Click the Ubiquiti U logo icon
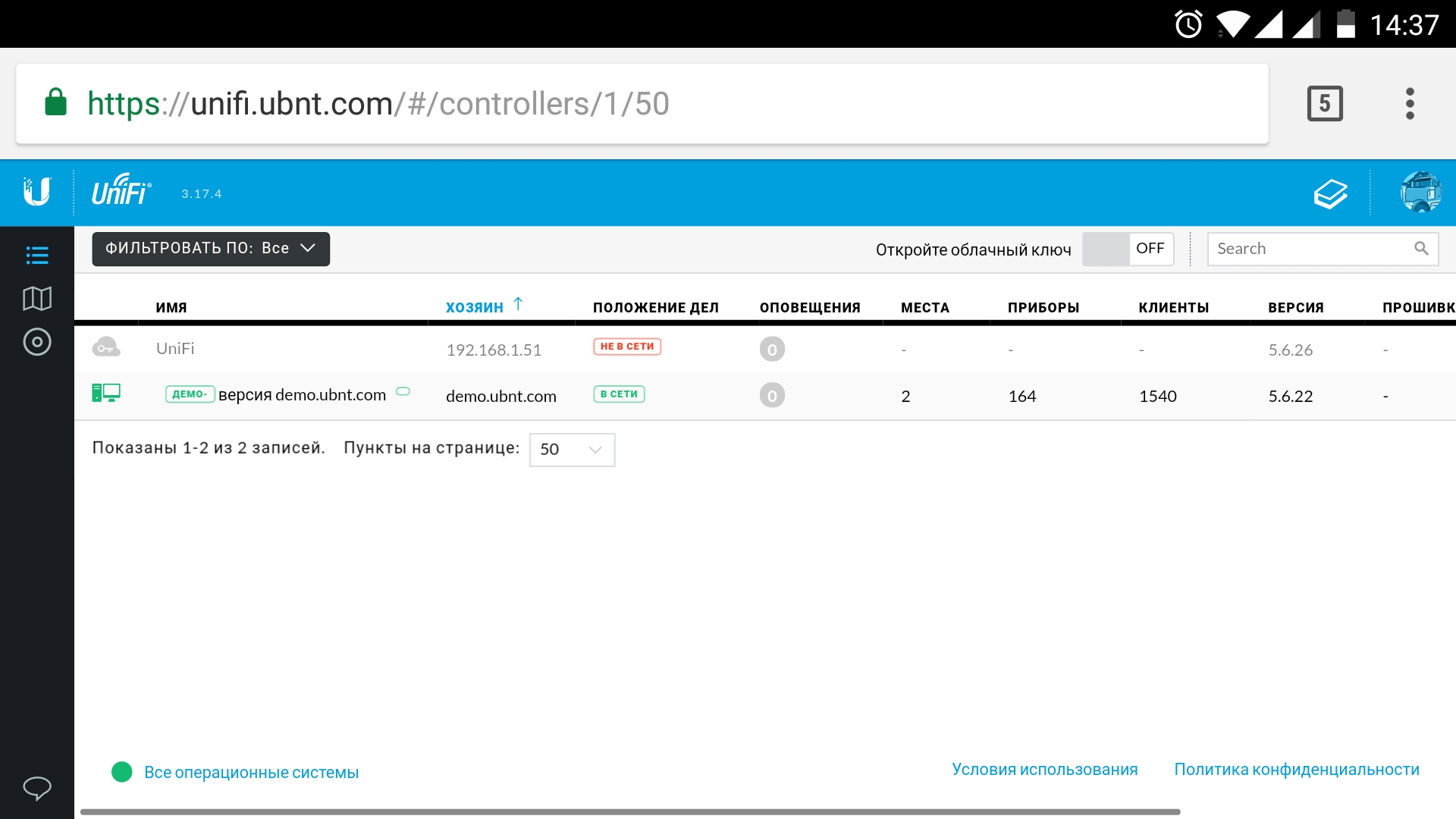The width and height of the screenshot is (1456, 819). 36,192
